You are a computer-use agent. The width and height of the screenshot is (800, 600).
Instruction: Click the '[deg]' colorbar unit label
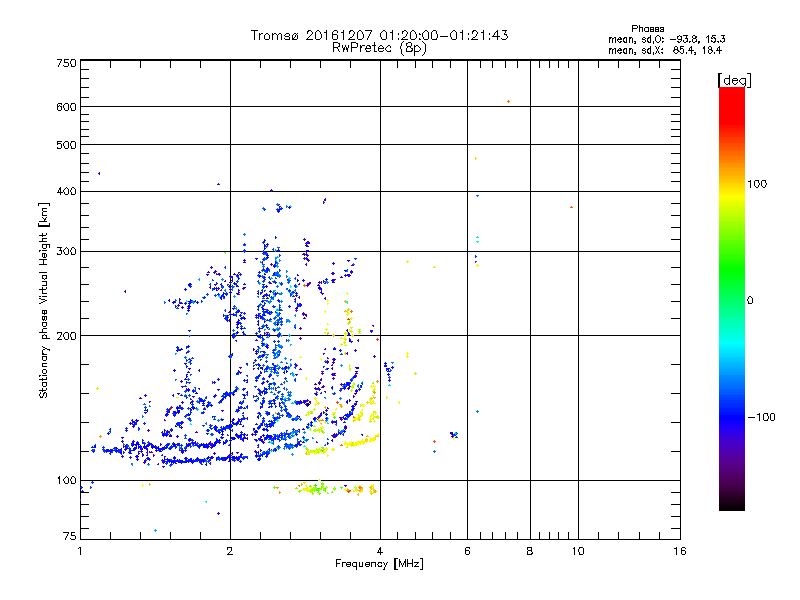point(734,80)
